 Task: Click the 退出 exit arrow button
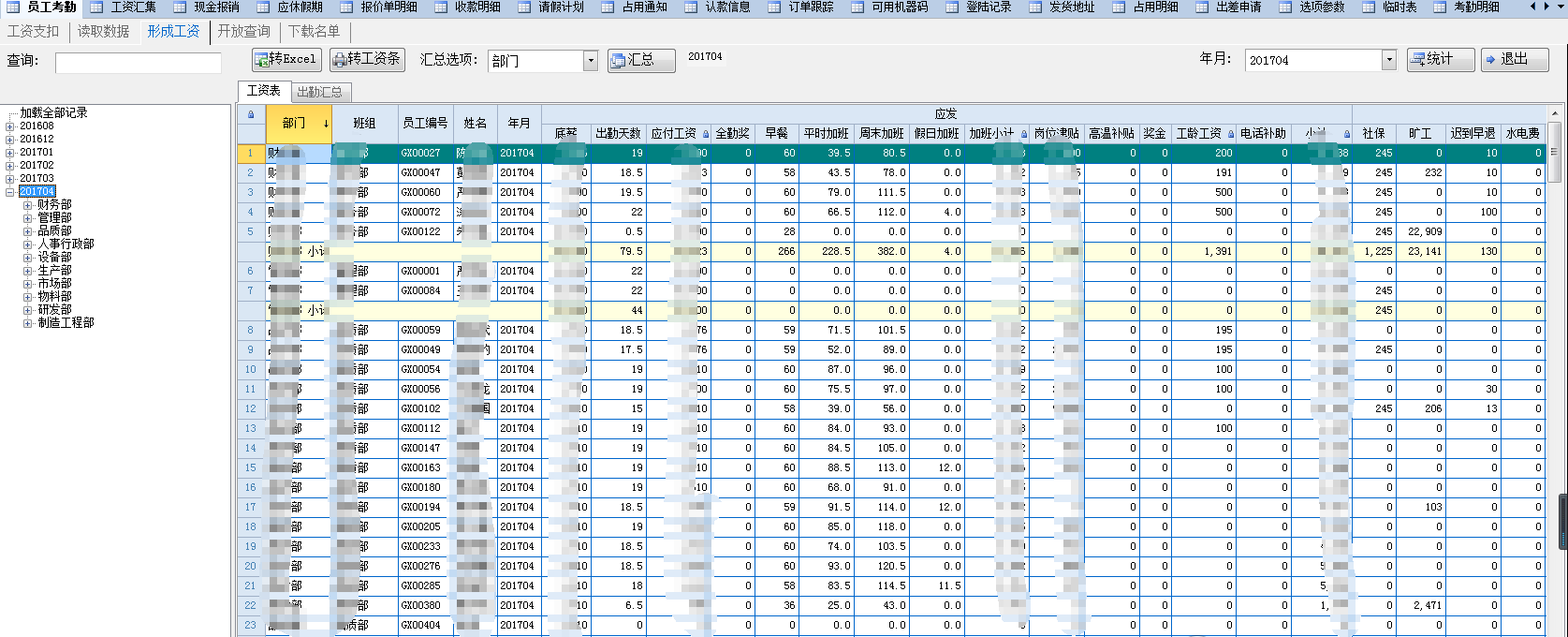tap(1515, 60)
